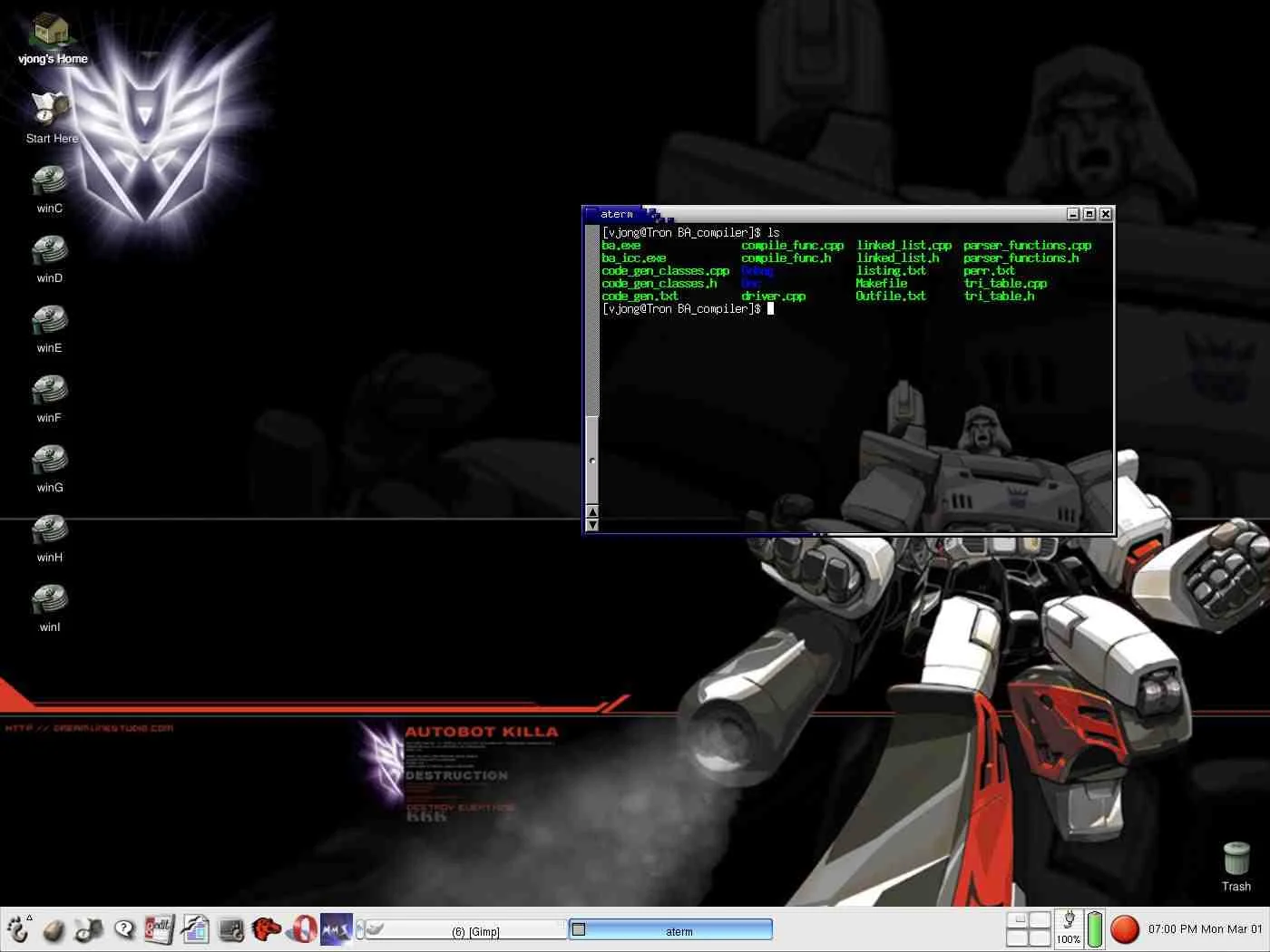The image size is (1270, 952).
Task: Click ba.exe in terminal listing
Action: (621, 246)
